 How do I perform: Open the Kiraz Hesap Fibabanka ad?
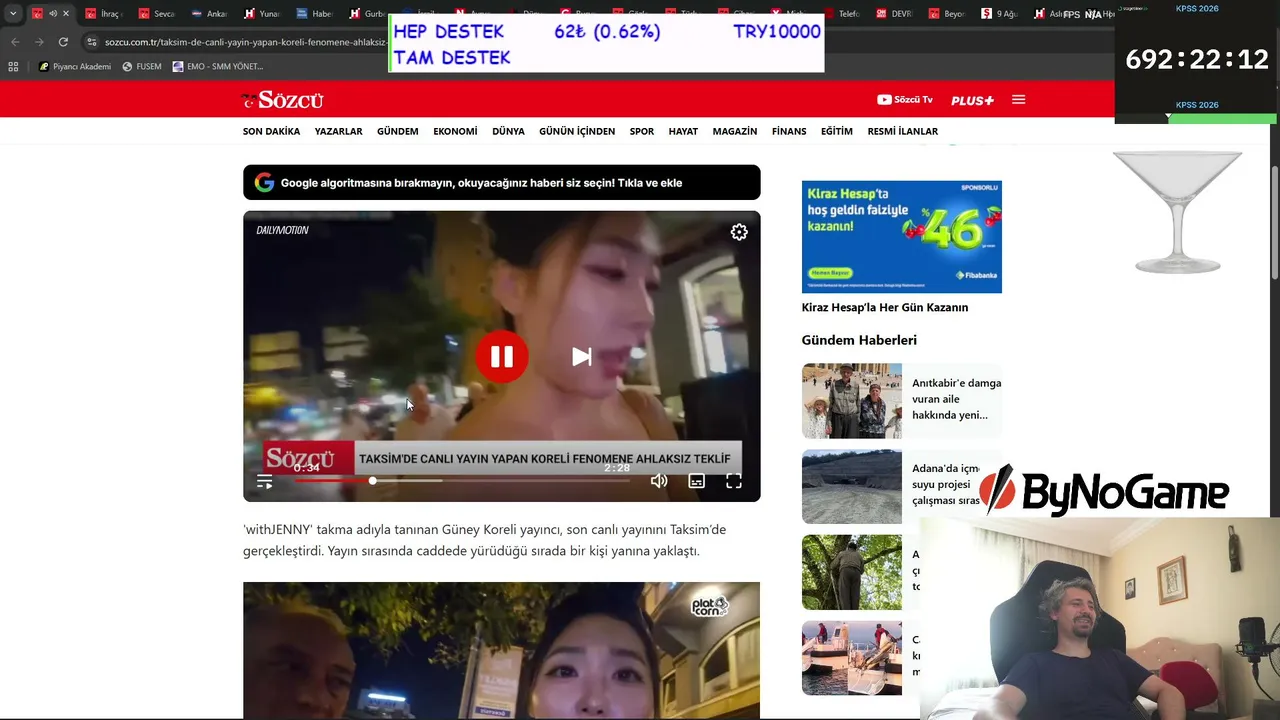(x=901, y=237)
